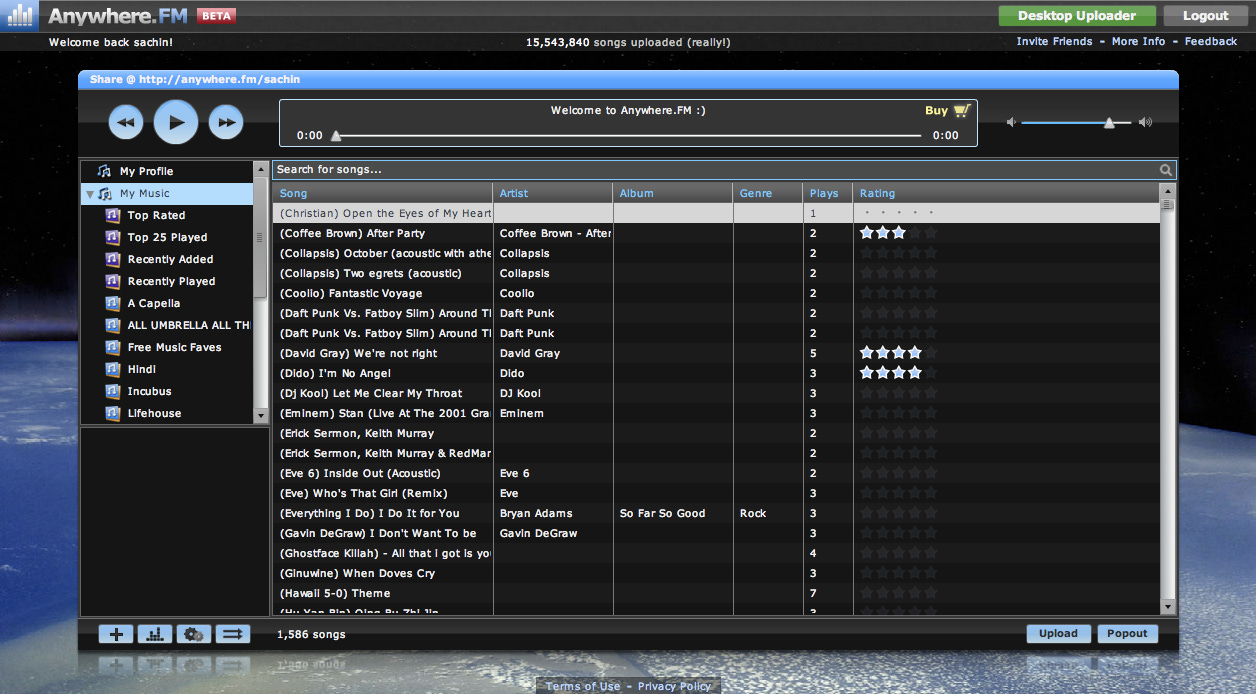Screen dimensions: 1256x694
Task: Collapse the My Music tree arrow
Action: point(90,194)
